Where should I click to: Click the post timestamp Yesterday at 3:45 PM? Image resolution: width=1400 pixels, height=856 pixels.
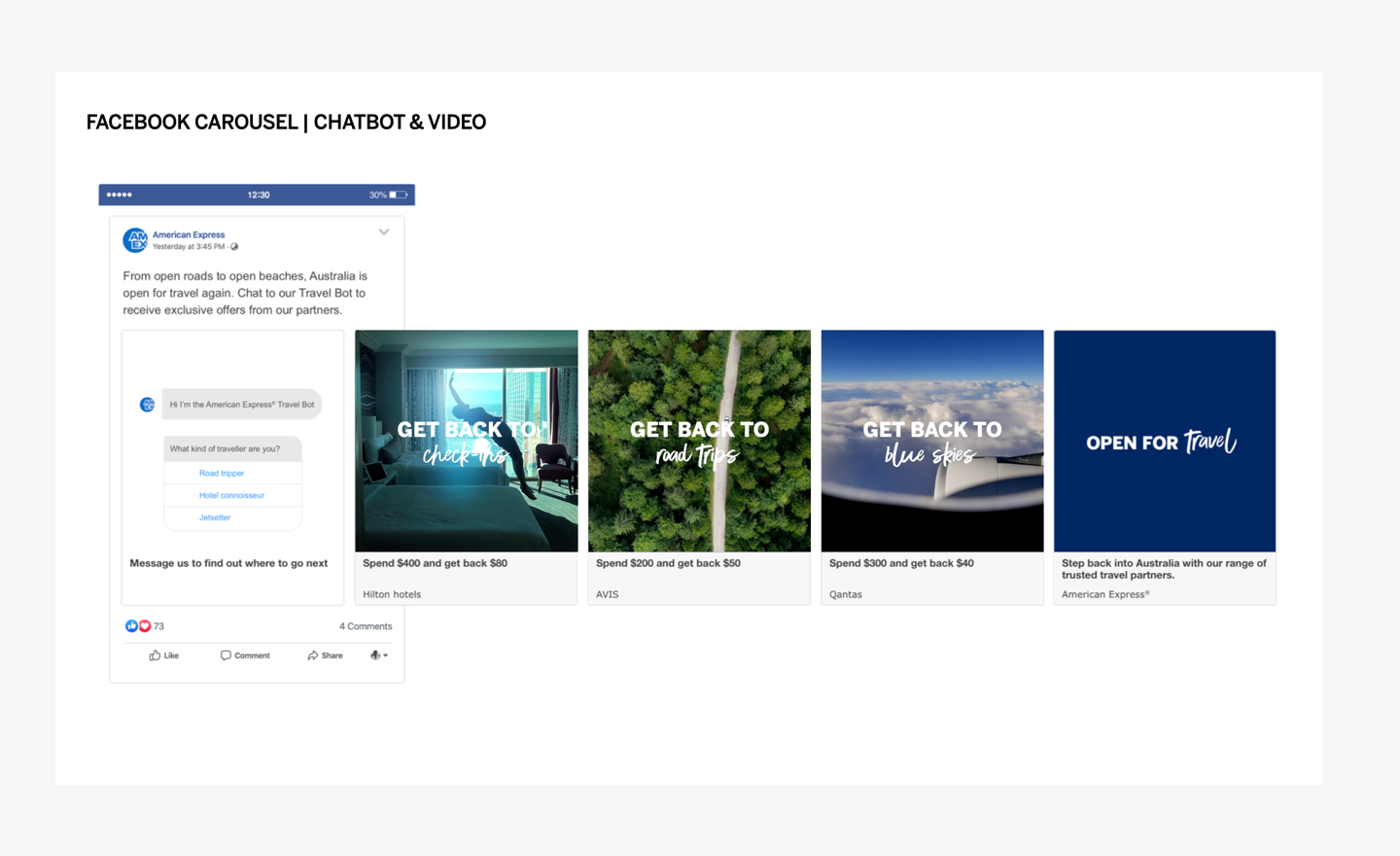click(x=189, y=247)
